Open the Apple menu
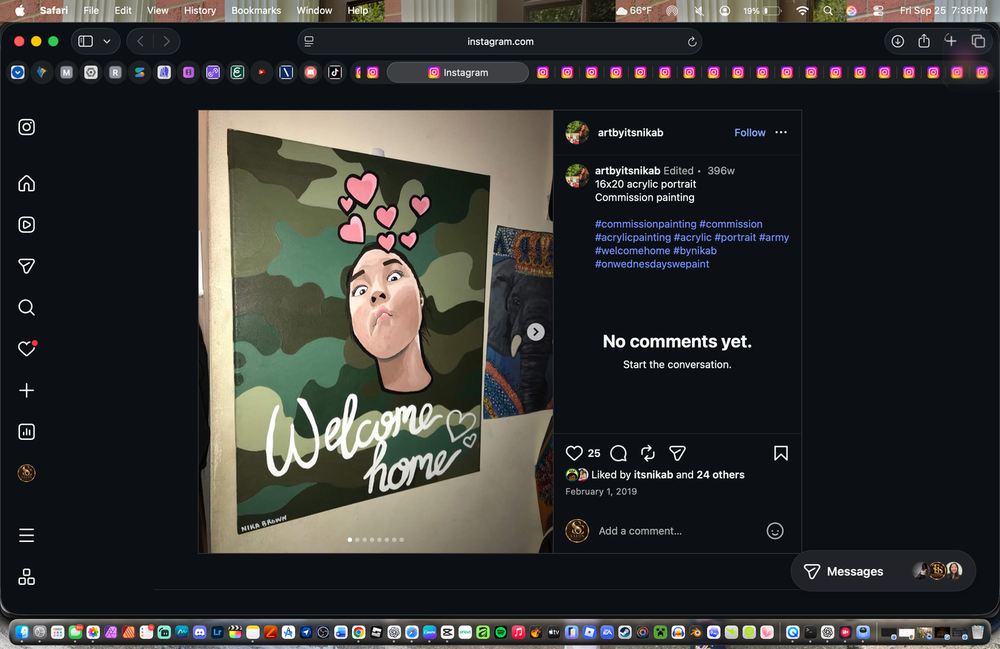 coord(20,10)
